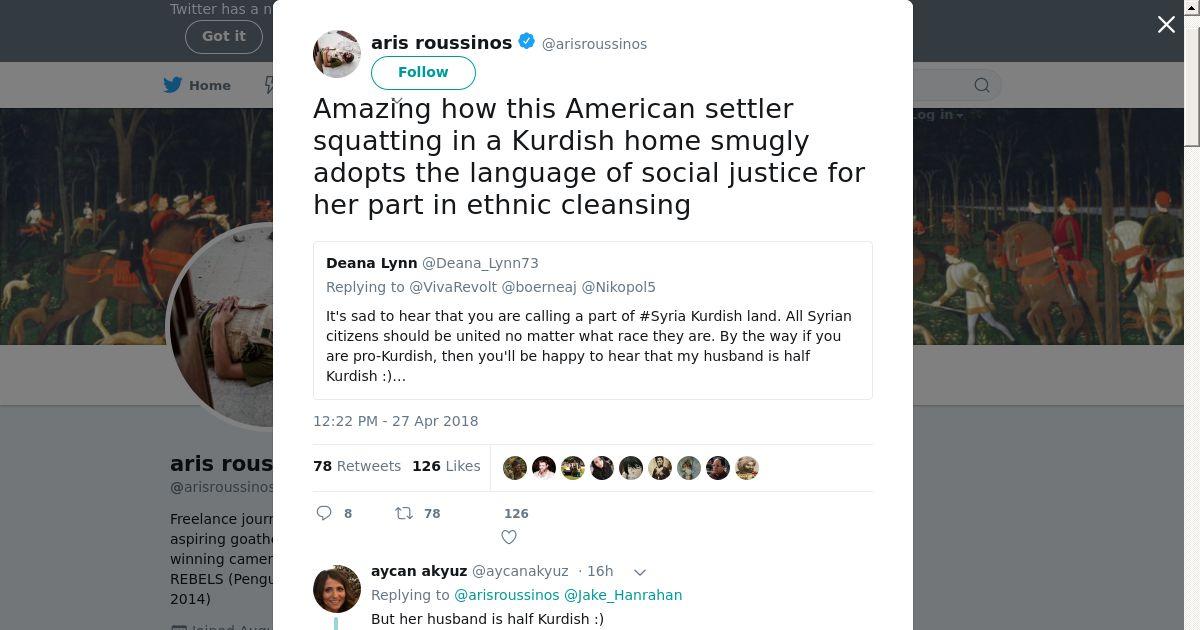Click the retweet arrows icon

pyautogui.click(x=404, y=513)
